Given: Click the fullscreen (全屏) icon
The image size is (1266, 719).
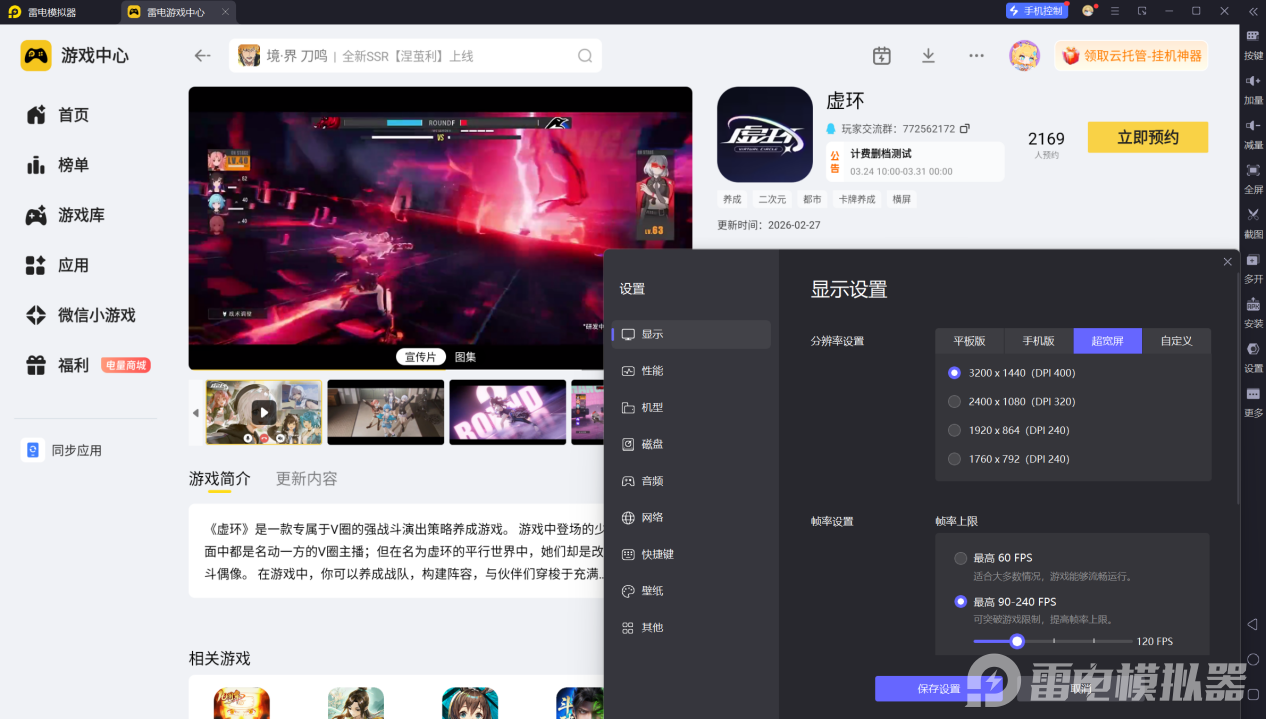Looking at the screenshot, I should click(x=1253, y=176).
